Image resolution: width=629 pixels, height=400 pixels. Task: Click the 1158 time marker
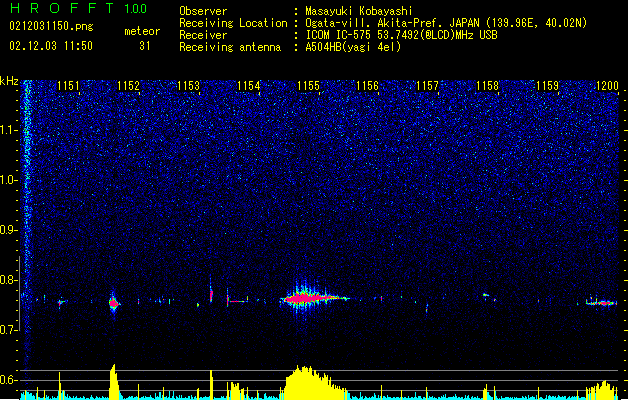coord(487,86)
